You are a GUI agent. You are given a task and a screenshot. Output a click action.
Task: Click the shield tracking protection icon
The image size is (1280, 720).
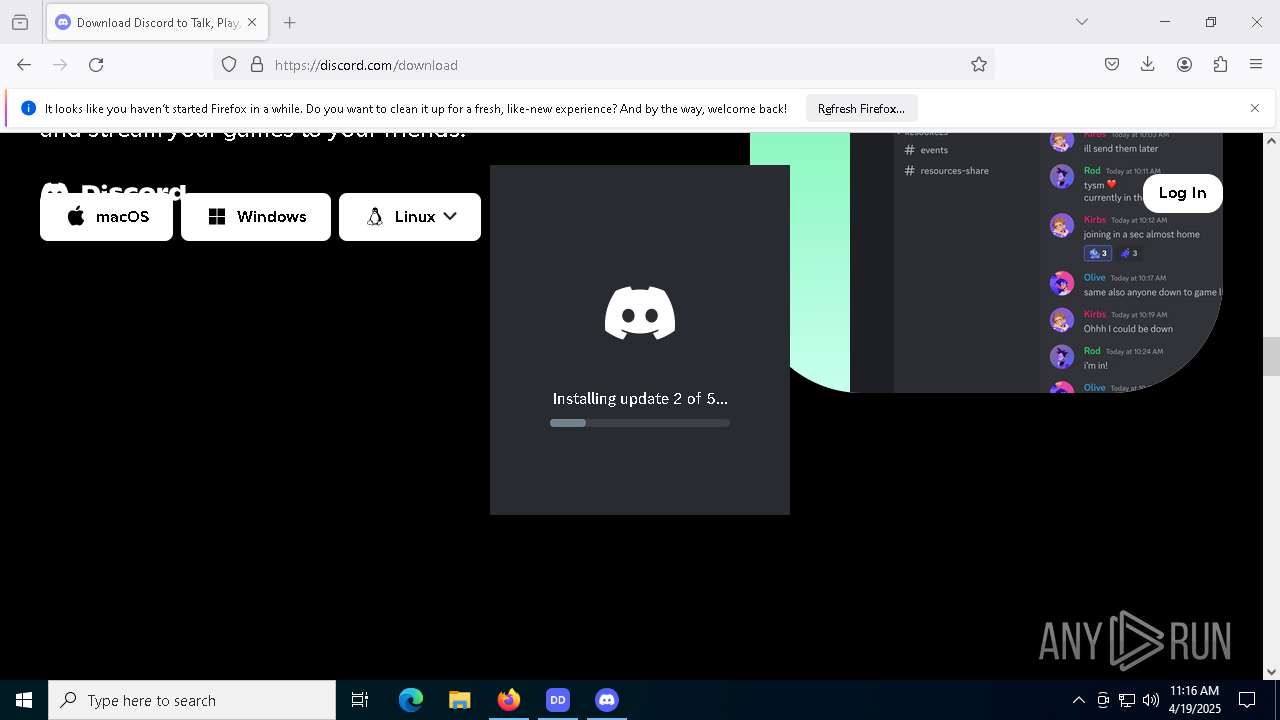pos(229,65)
